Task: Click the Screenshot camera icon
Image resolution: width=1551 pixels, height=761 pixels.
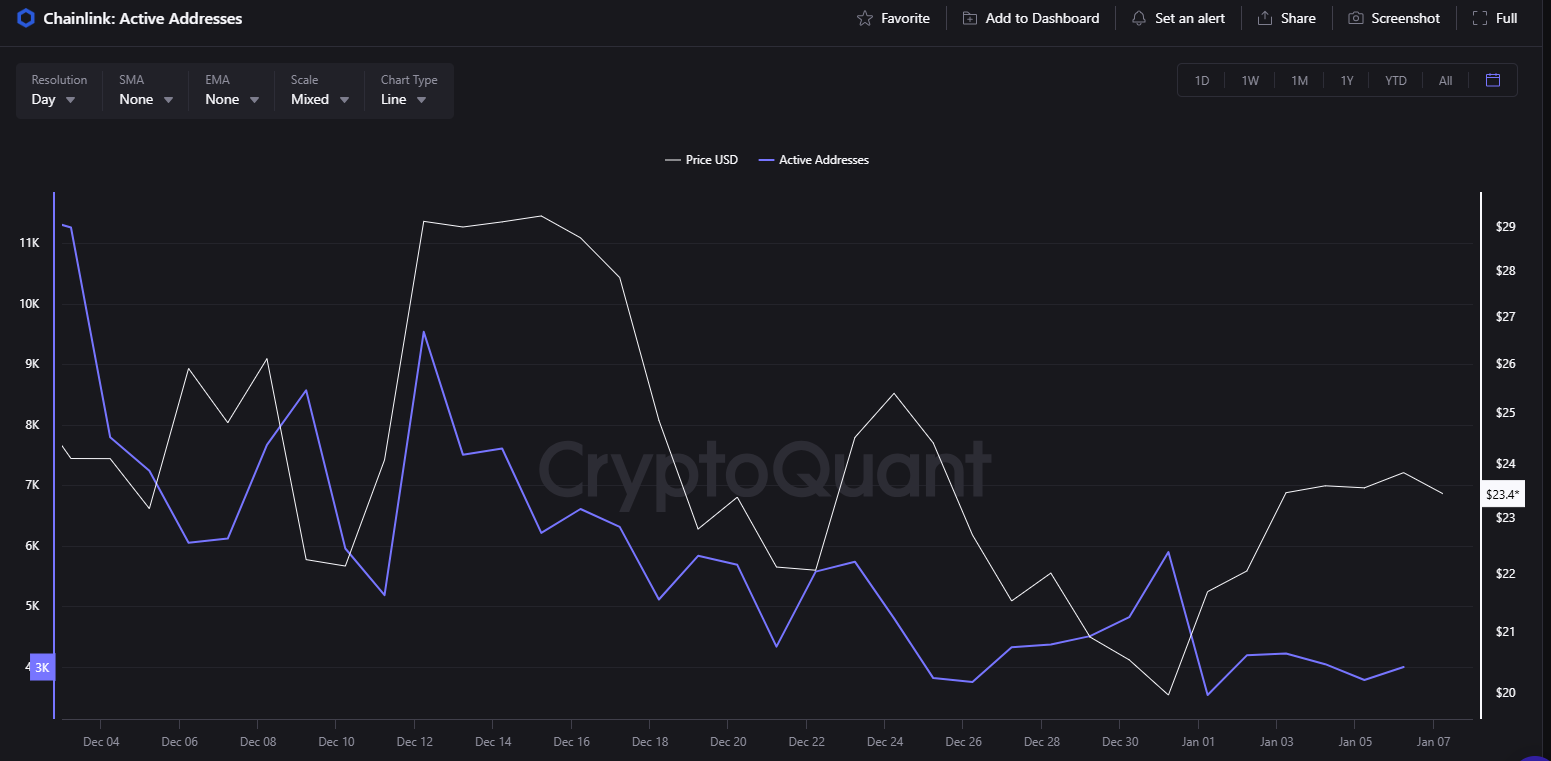Action: coord(1356,18)
